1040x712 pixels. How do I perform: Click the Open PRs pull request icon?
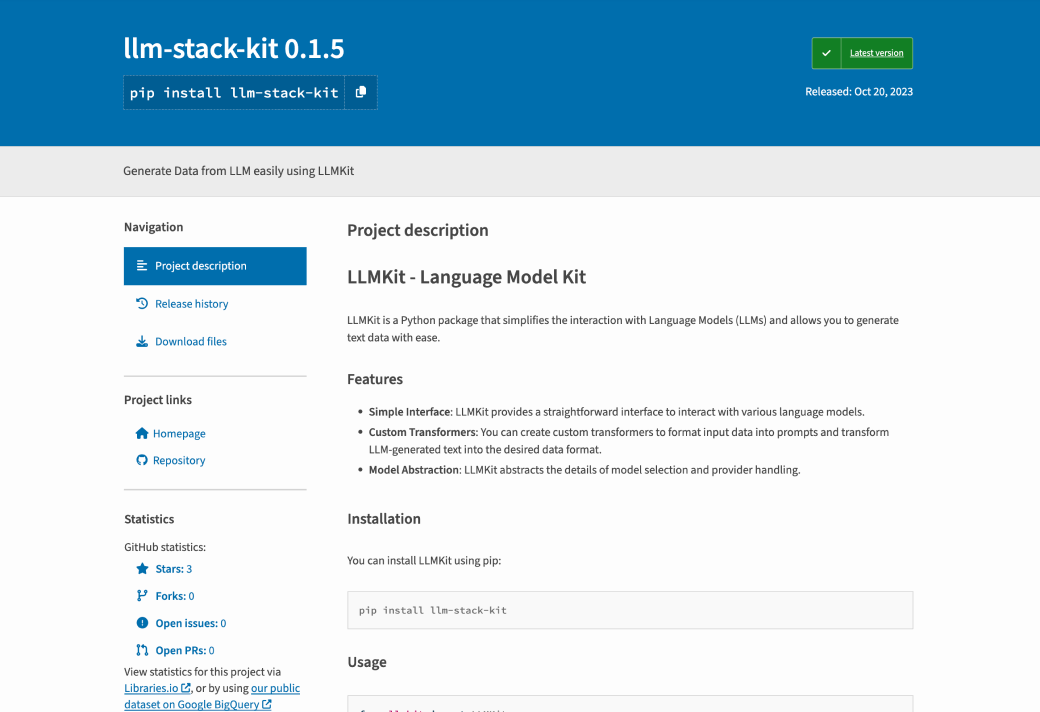click(x=141, y=649)
